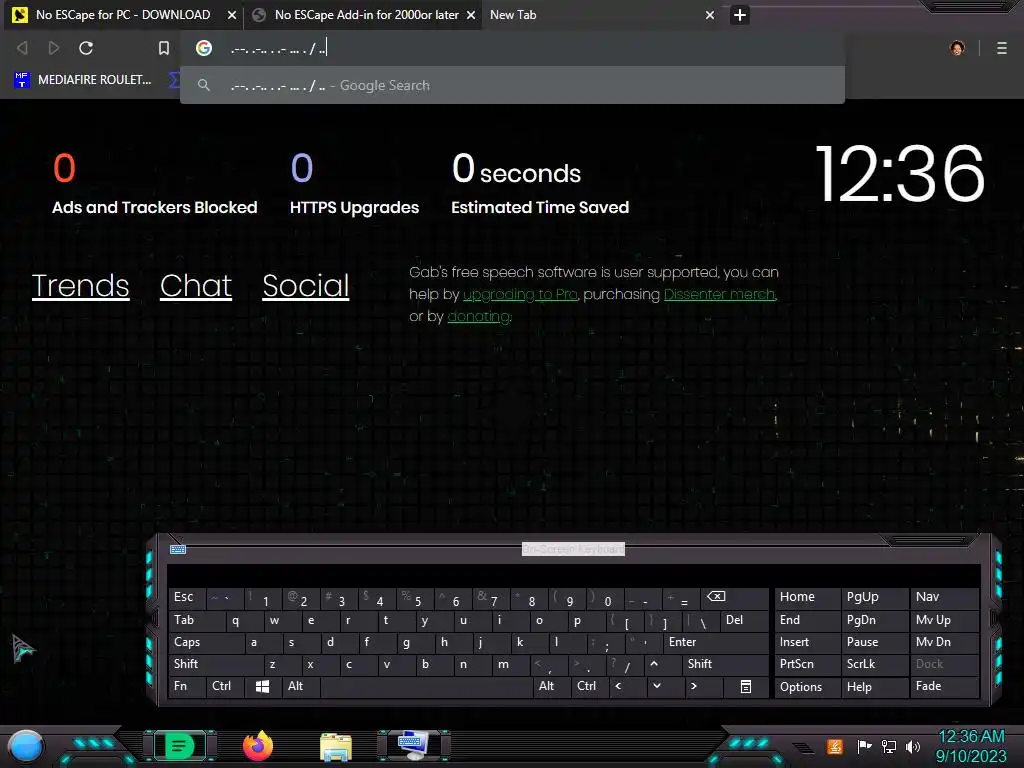Click the Google search engine icon
The width and height of the screenshot is (1024, 768).
point(204,48)
